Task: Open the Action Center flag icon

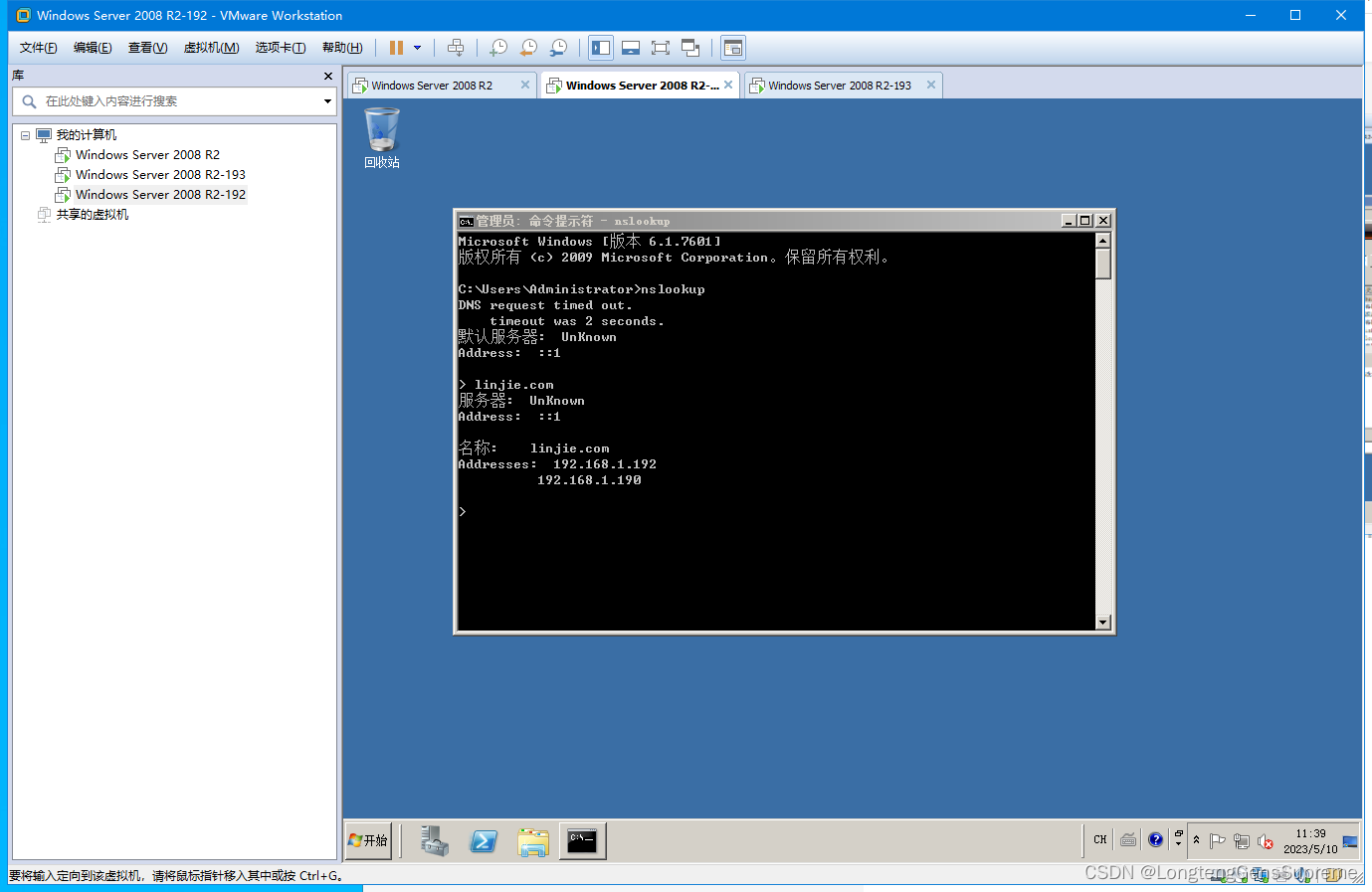Action: click(1218, 841)
